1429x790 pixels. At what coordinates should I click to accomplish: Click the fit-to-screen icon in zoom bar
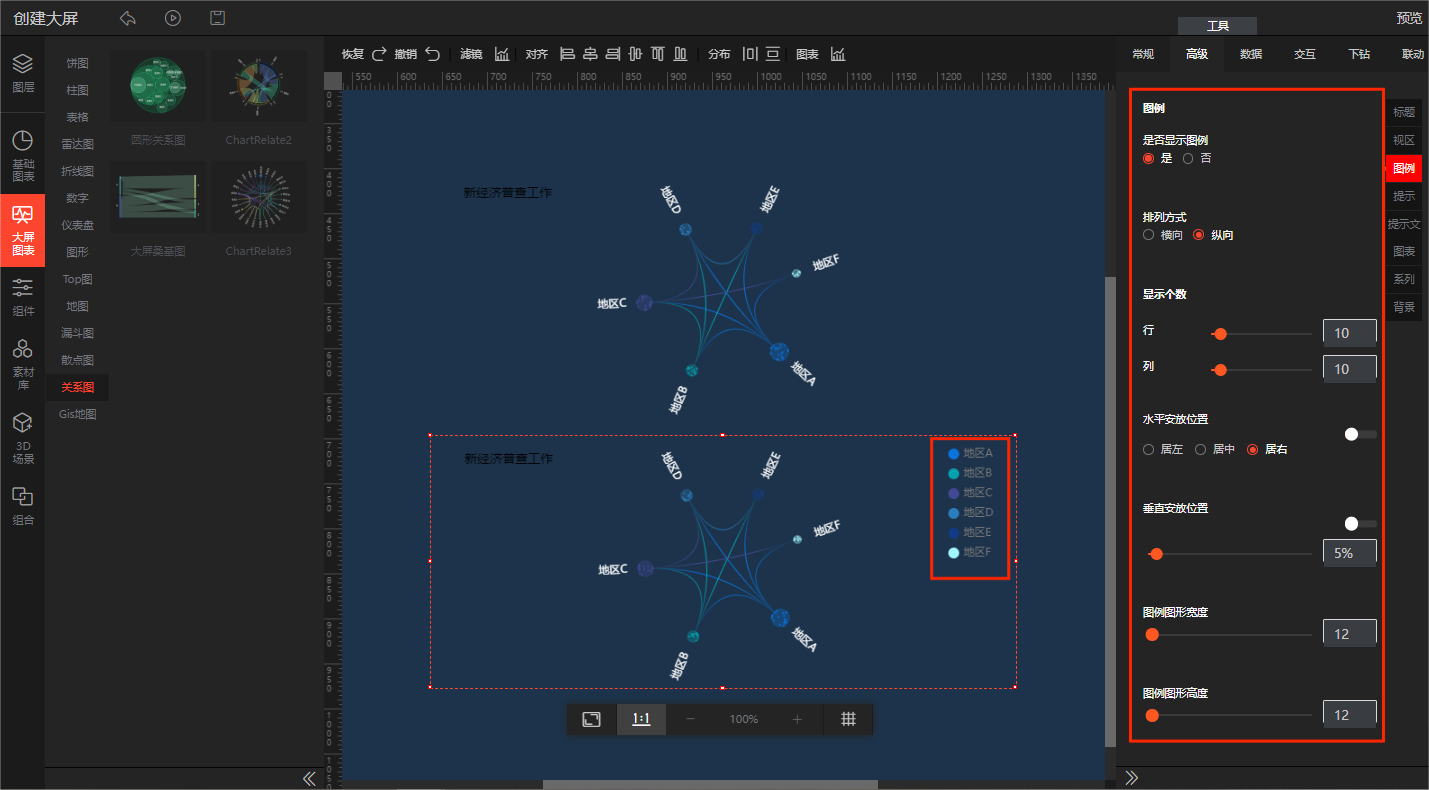click(x=592, y=719)
